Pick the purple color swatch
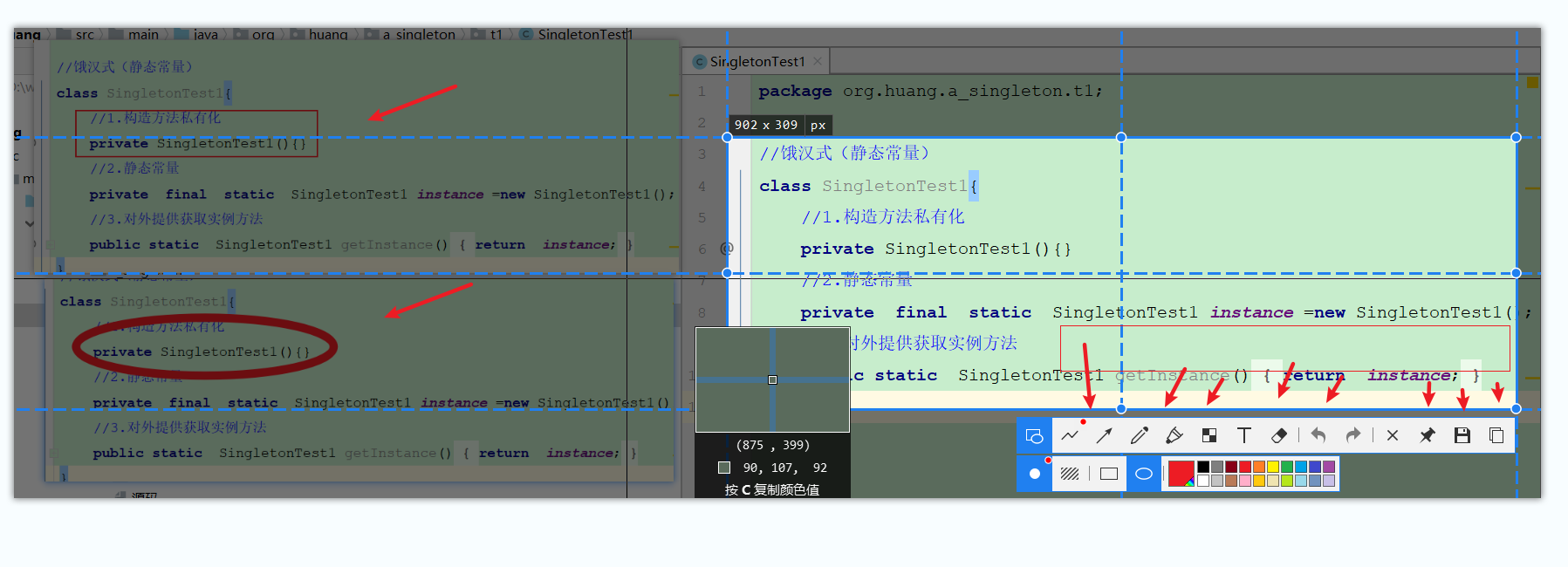Screen dimensions: 1568x567 1329,467
